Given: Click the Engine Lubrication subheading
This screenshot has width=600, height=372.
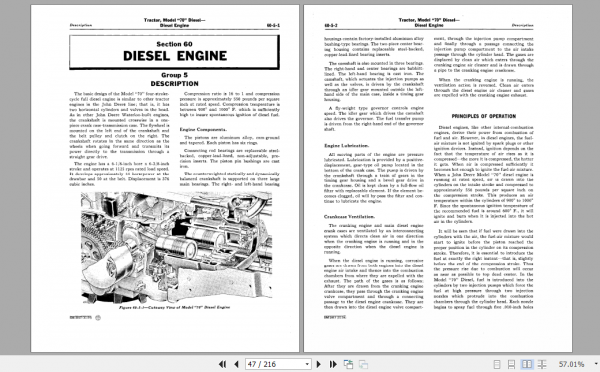Looking at the screenshot, I should tap(347, 146).
